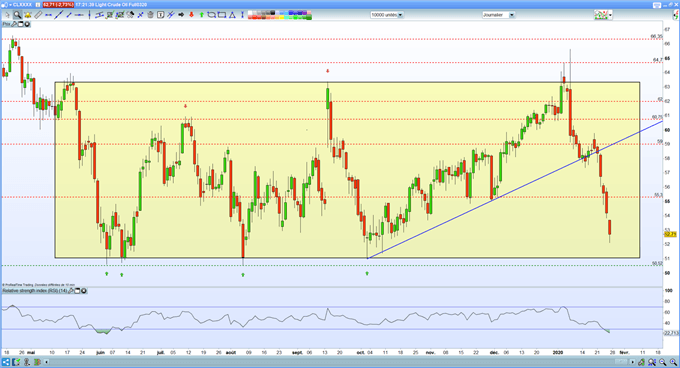Click the Prix panel wrench settings icon
This screenshot has width=680, height=368.
[x=14, y=24]
